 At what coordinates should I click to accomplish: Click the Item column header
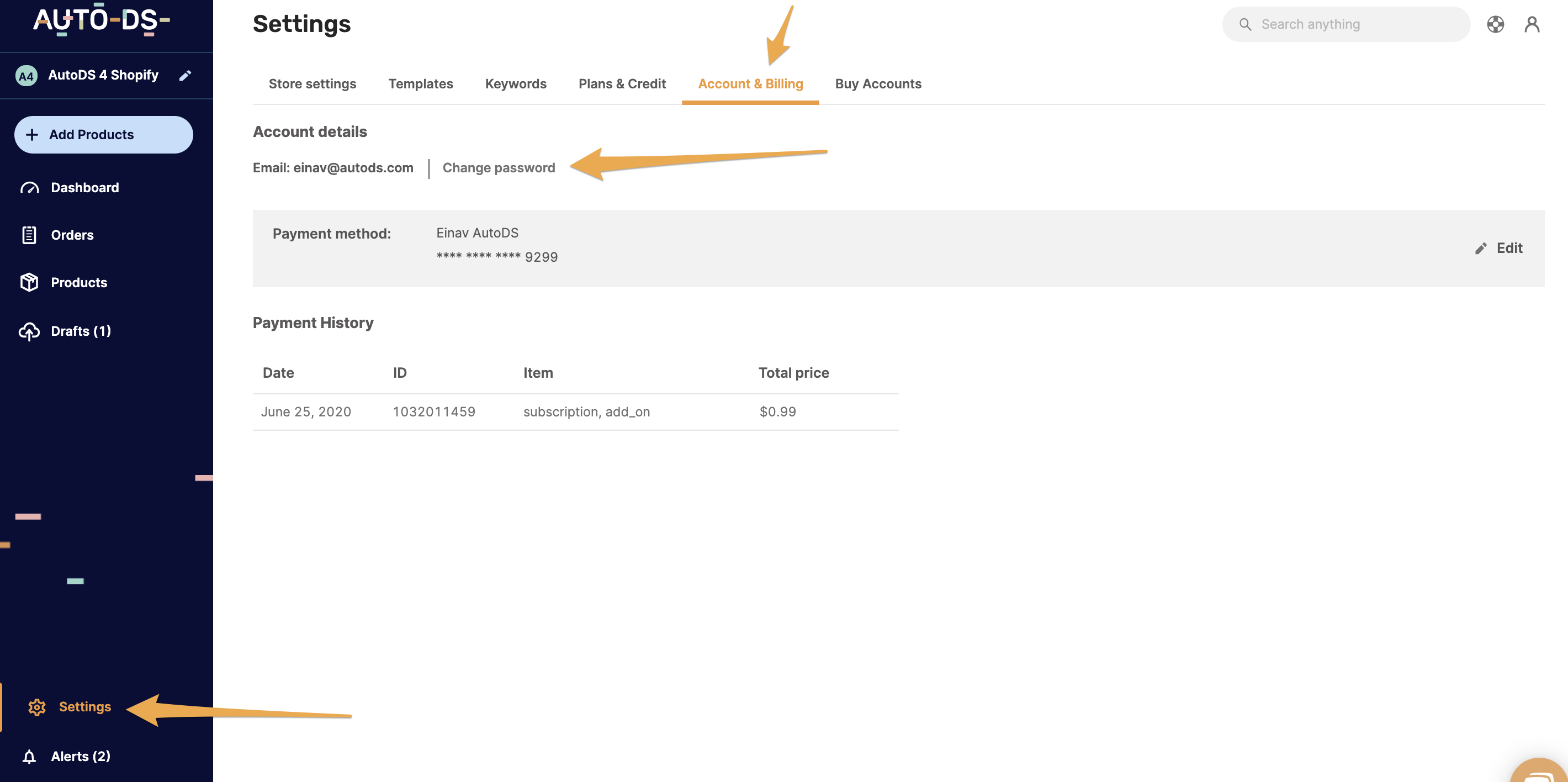click(x=537, y=373)
